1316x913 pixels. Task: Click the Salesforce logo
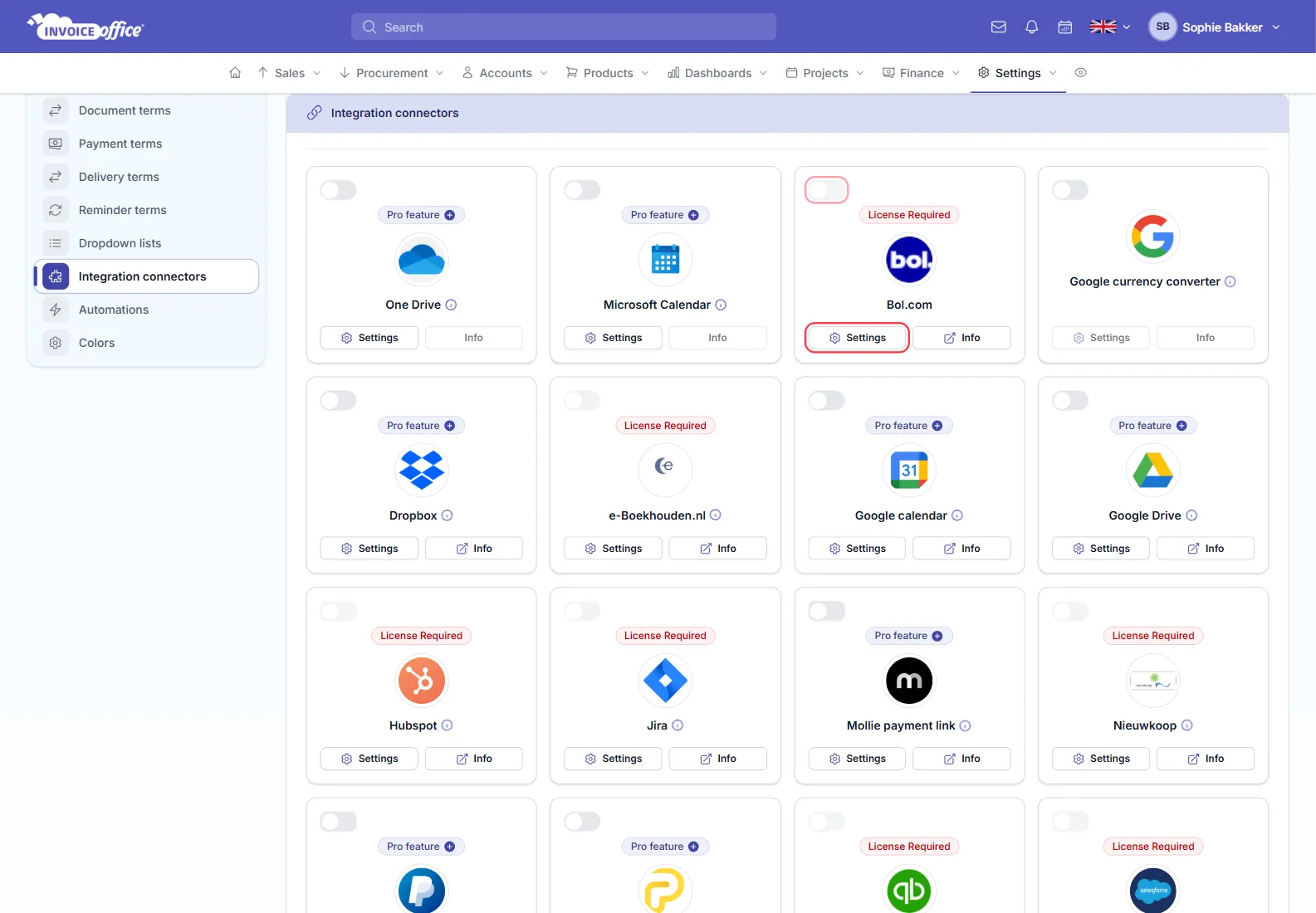pyautogui.click(x=1153, y=890)
